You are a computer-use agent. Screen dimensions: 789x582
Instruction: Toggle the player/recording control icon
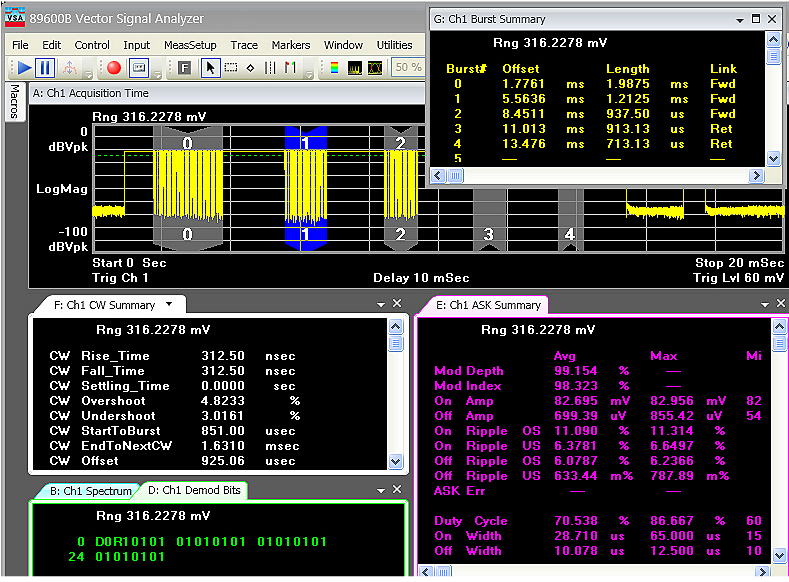pyautogui.click(x=139, y=68)
